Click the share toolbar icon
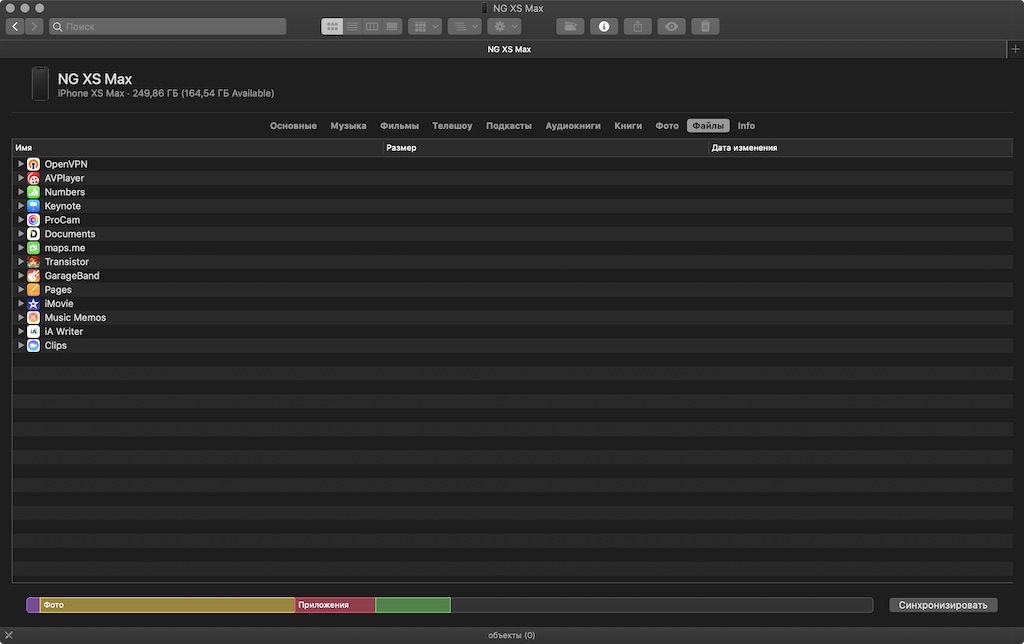Screen dimensions: 1024x644 (x=638, y=27)
